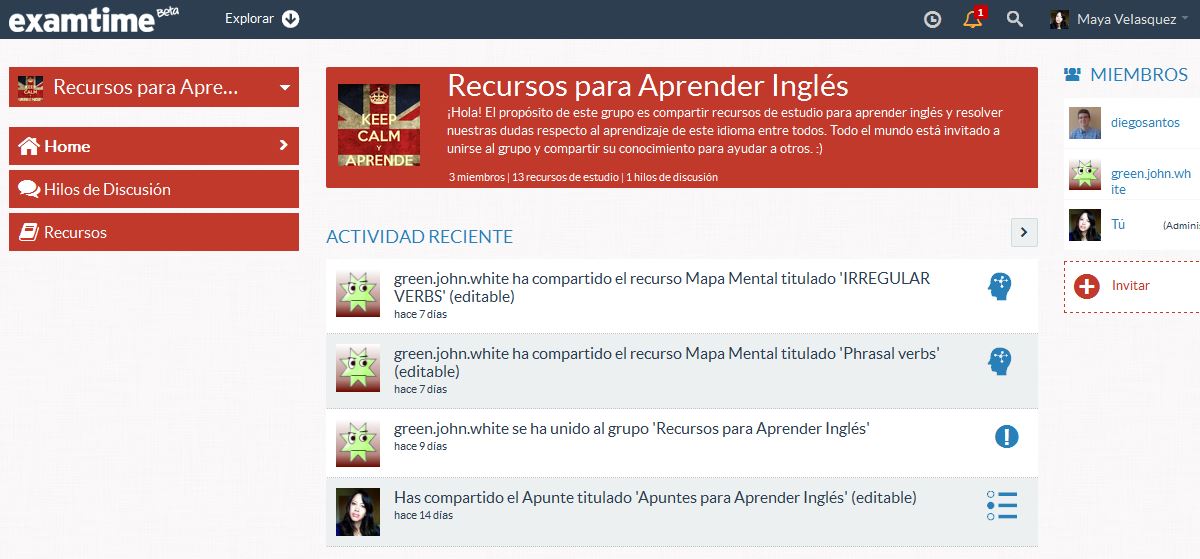Expand the Maya Velasquez user menu
This screenshot has height=559, width=1200.
point(1132,19)
